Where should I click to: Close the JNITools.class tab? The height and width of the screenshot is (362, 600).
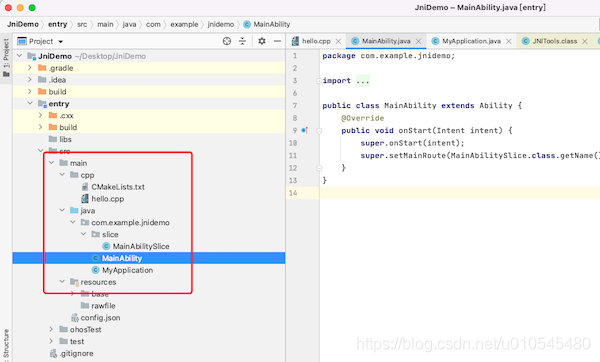coord(585,41)
